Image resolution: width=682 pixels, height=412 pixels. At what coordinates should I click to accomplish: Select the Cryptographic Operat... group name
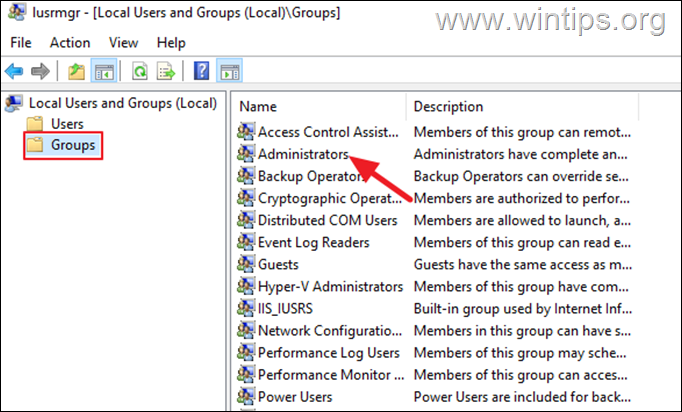point(330,198)
